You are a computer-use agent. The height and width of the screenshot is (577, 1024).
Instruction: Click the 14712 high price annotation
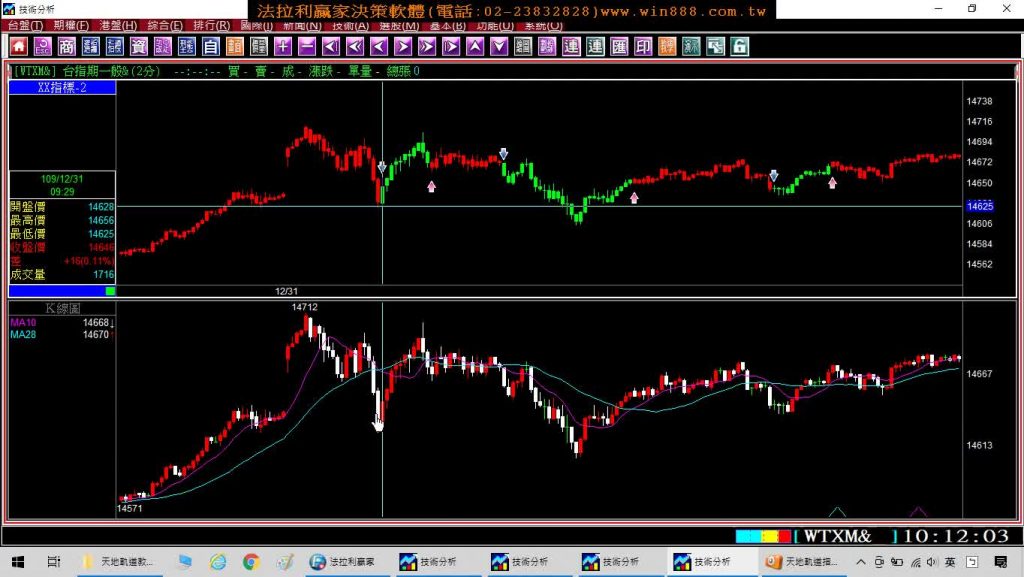[x=304, y=307]
